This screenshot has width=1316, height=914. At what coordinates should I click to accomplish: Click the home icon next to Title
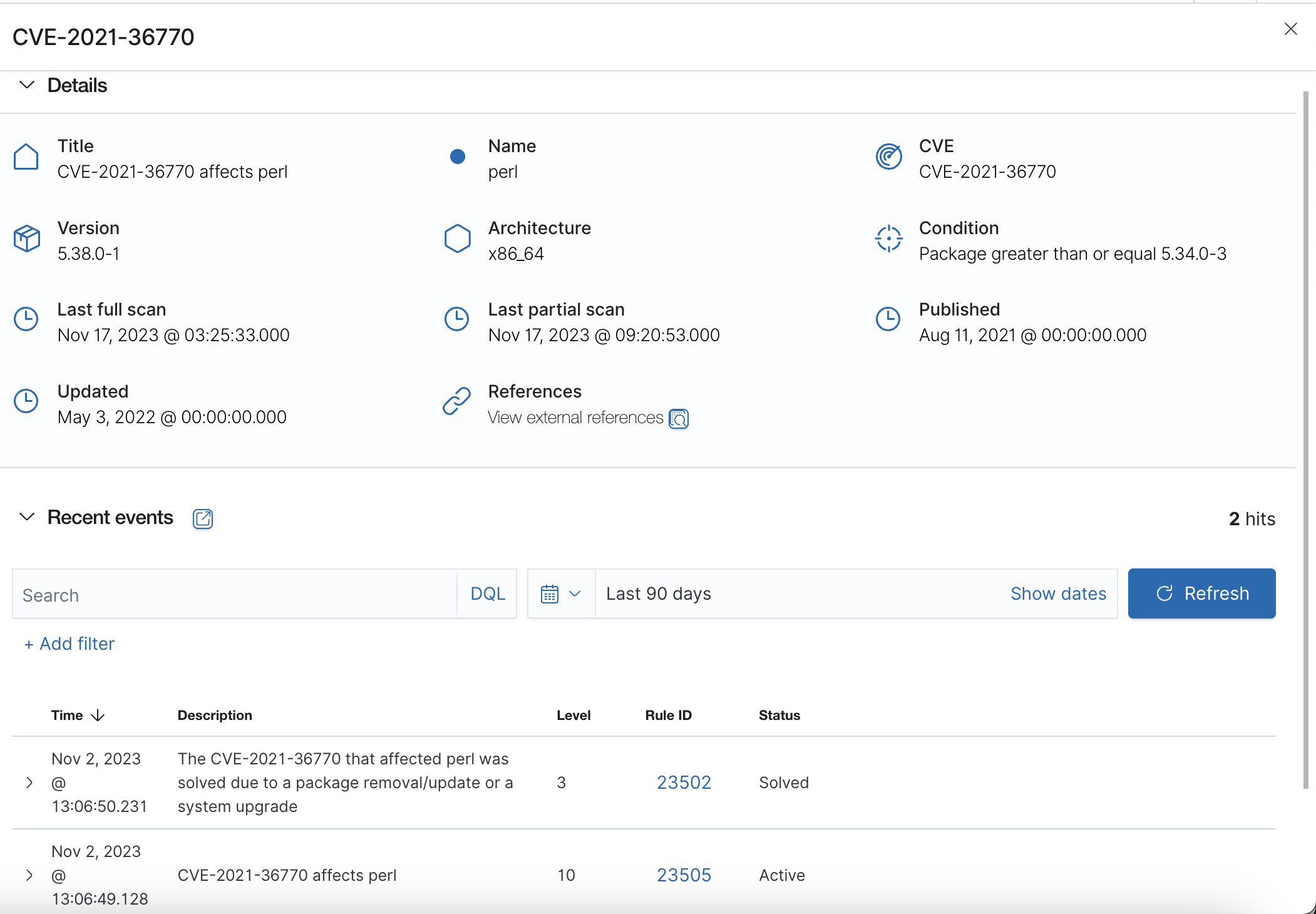coord(26,156)
